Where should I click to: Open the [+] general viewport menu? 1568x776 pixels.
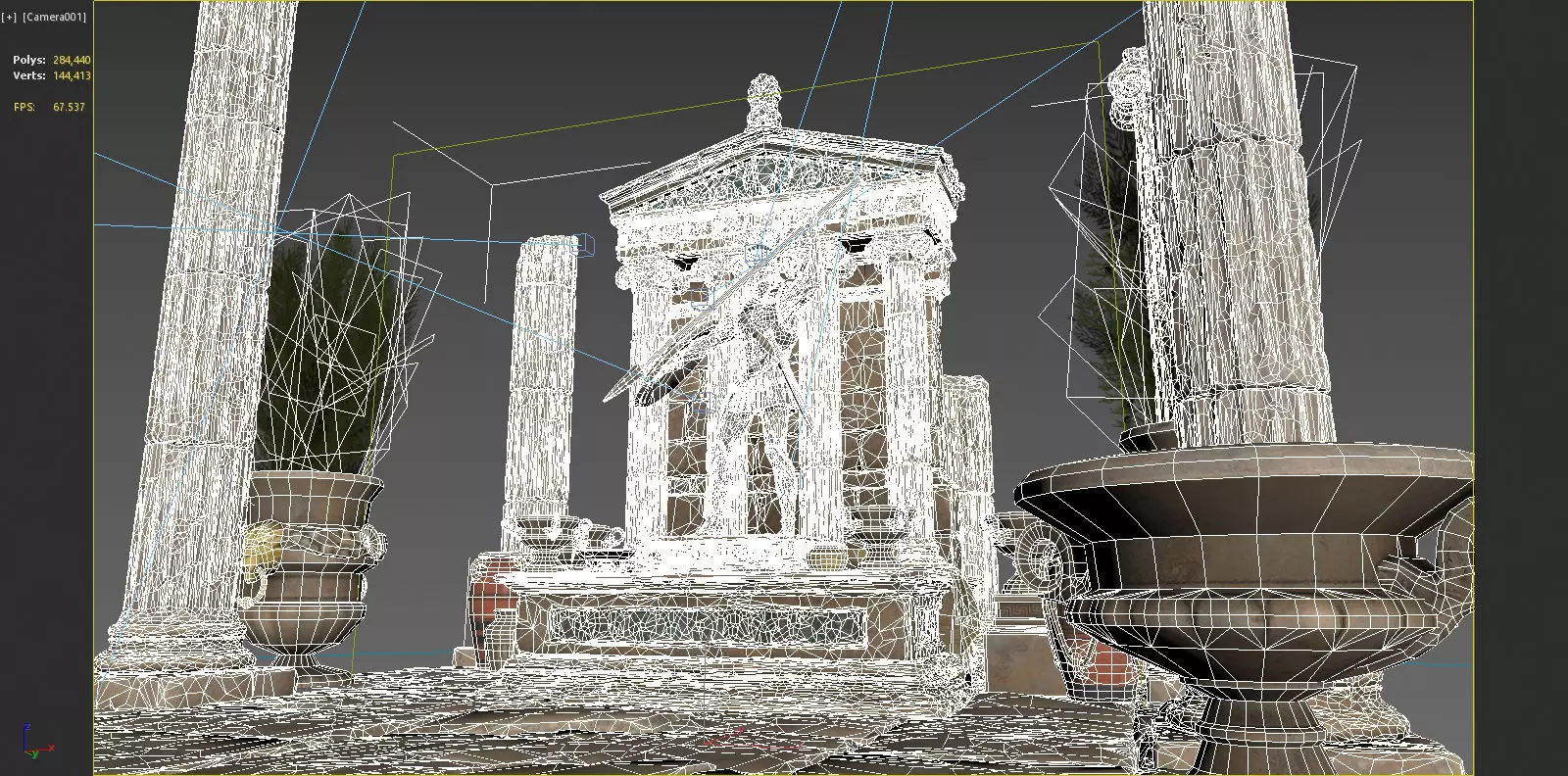click(x=10, y=17)
